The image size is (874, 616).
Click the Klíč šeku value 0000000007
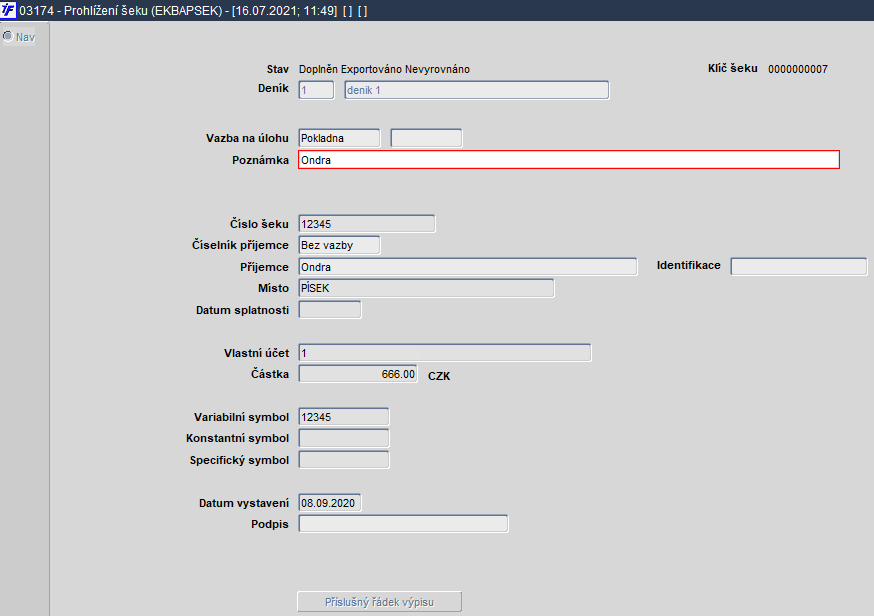pos(798,69)
